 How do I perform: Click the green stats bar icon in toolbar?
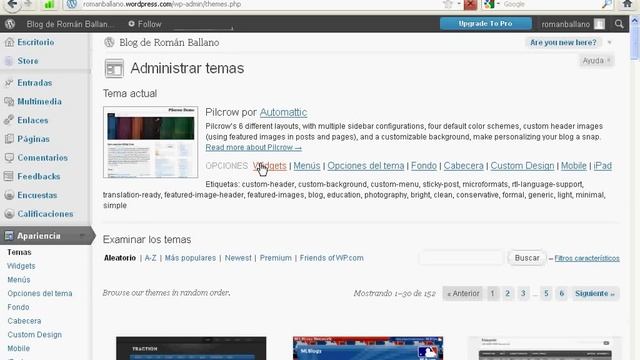[49, 4]
